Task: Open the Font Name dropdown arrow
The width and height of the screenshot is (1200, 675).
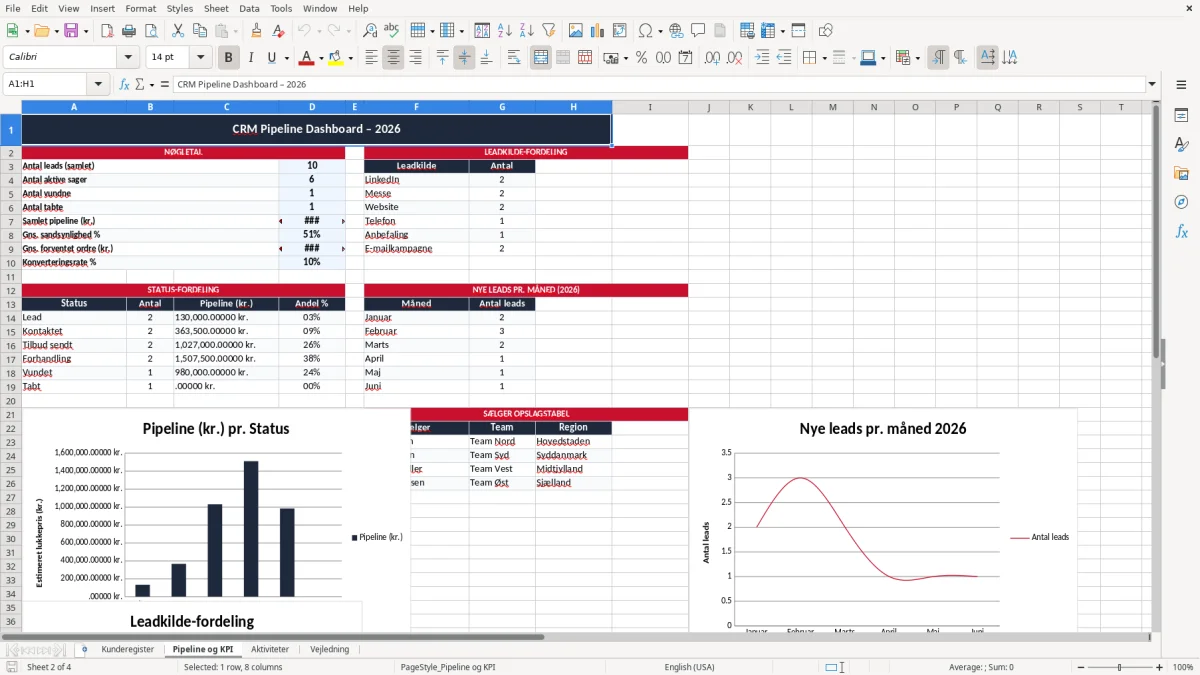Action: [x=127, y=58]
